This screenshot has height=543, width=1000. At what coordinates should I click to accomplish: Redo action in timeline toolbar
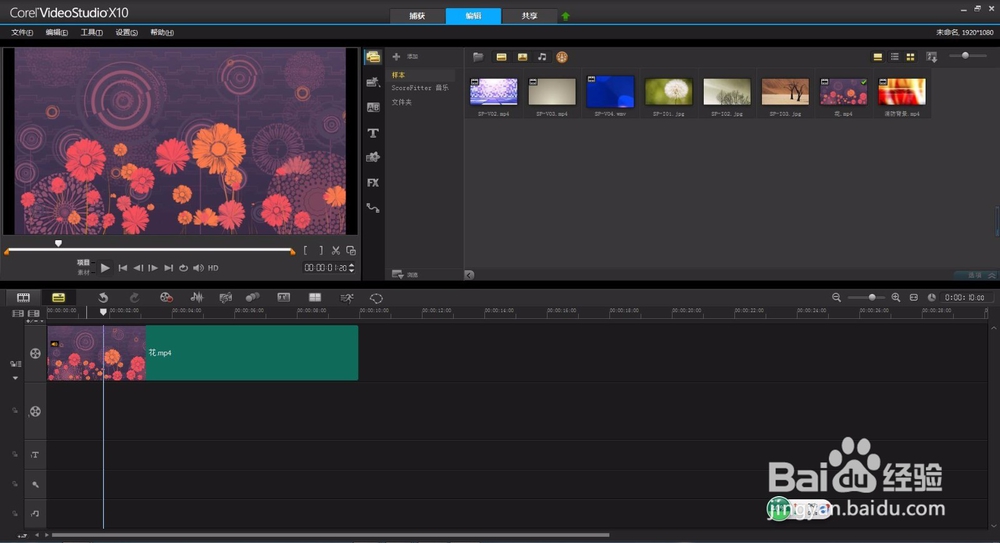coord(134,297)
